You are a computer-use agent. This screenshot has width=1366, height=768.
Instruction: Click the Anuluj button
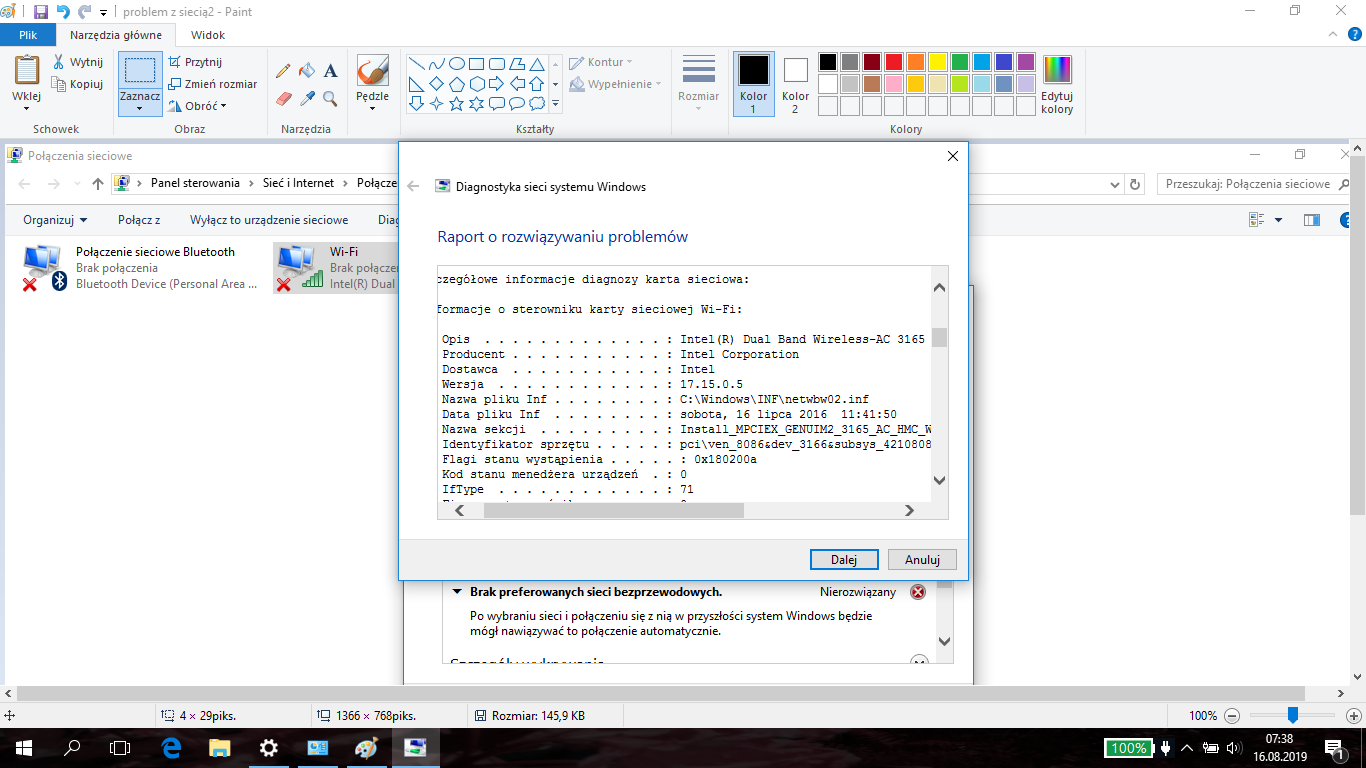tap(922, 559)
